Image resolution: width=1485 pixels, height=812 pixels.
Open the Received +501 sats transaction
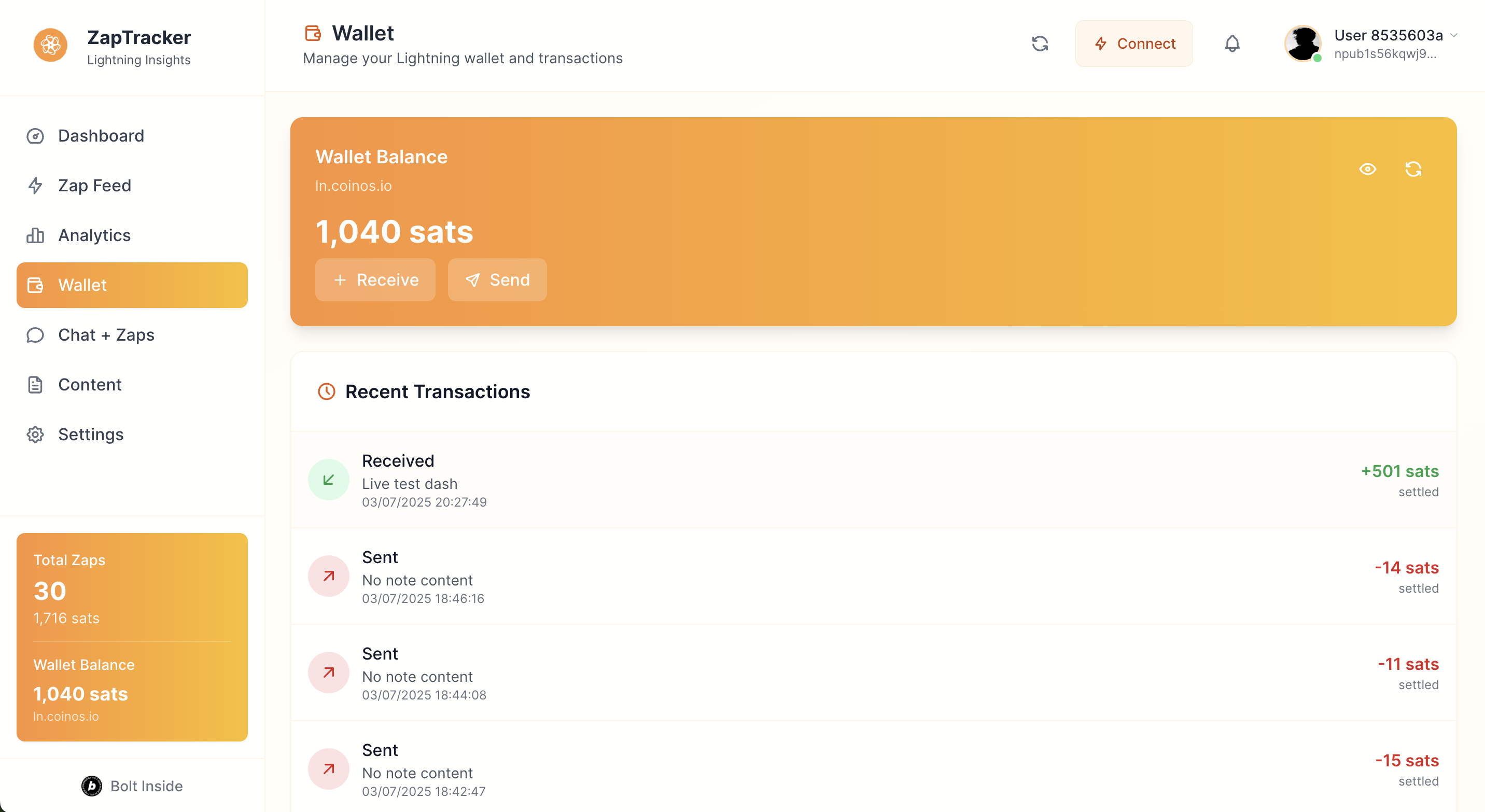coord(865,480)
